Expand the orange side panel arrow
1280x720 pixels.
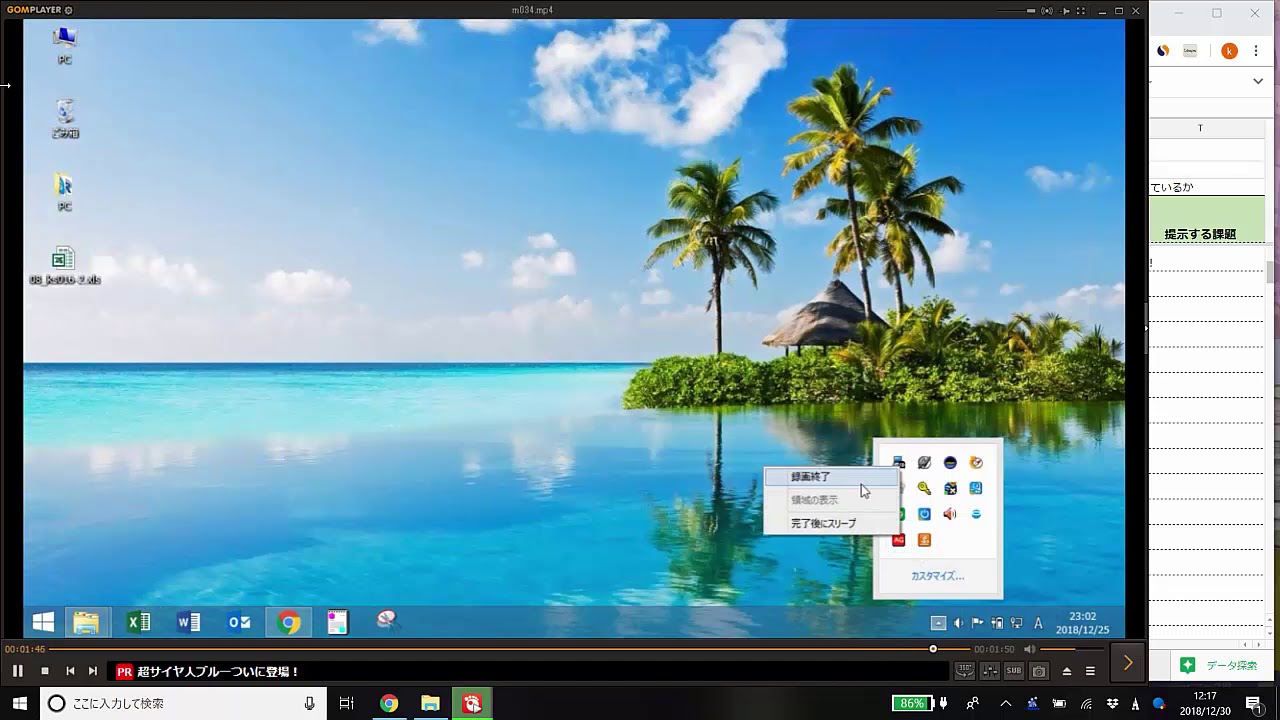coord(1128,662)
